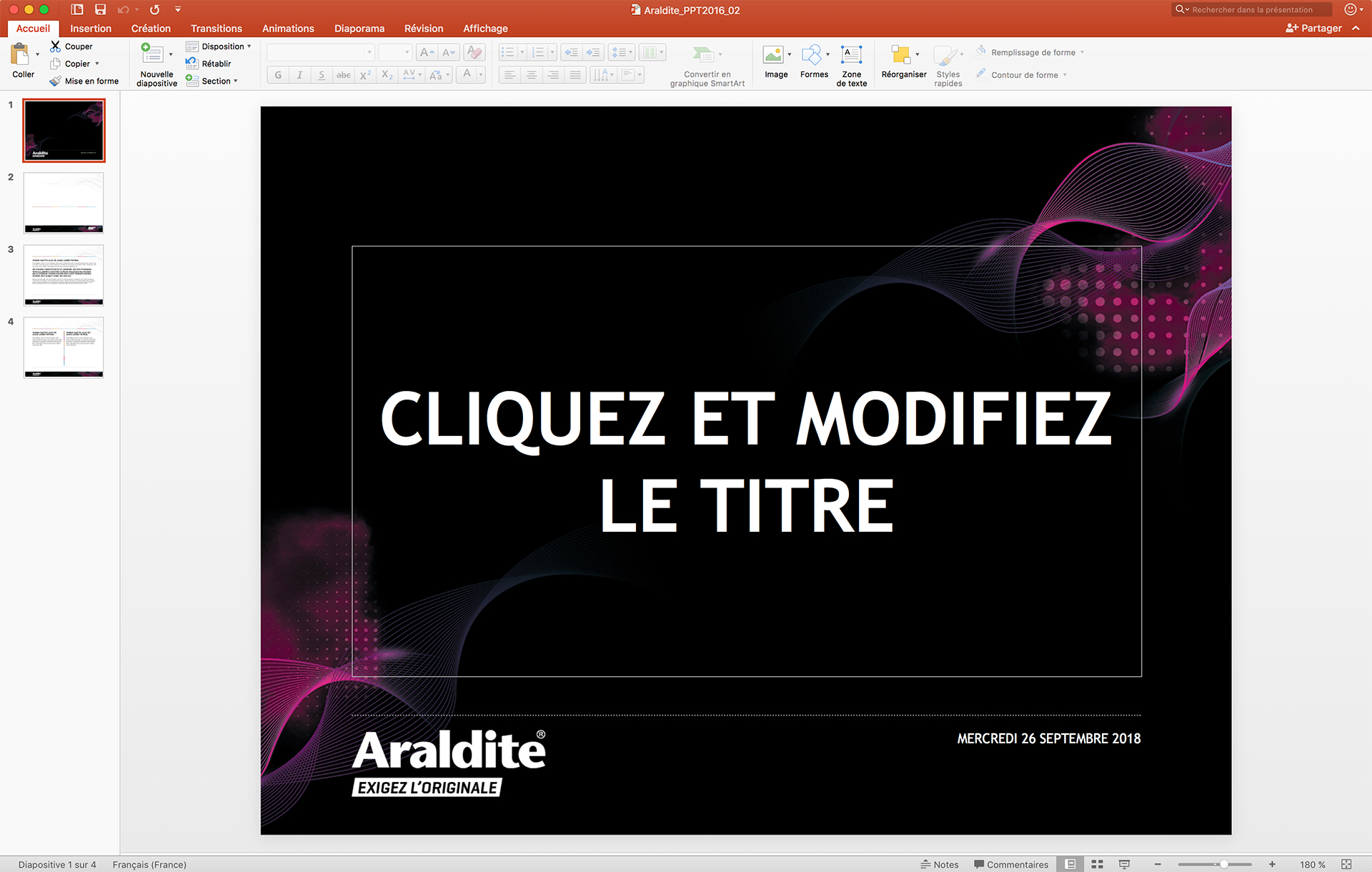This screenshot has height=872, width=1372.
Task: Start slideshow from status bar icon
Action: [1124, 864]
